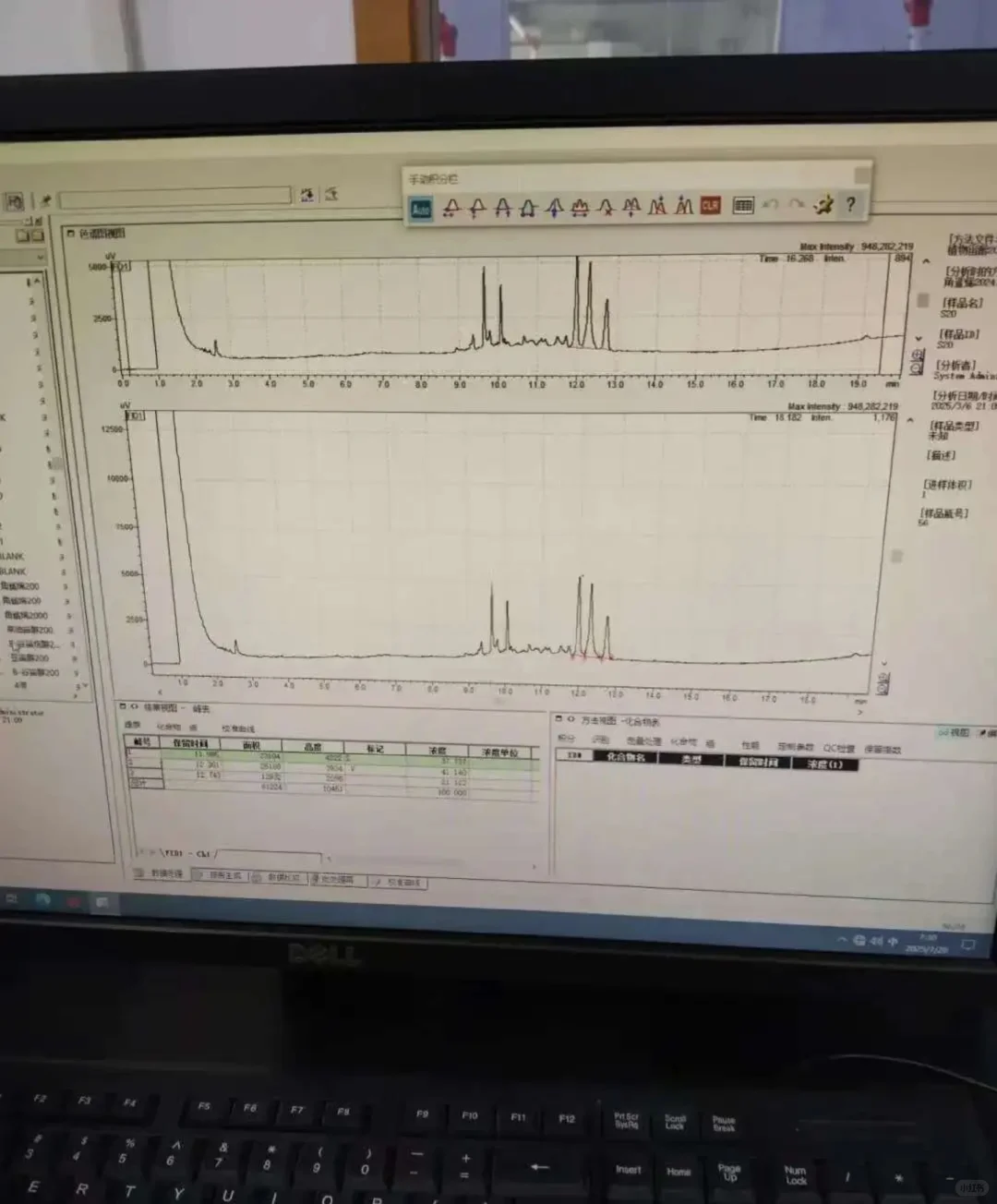Select the FID1 label on the lower chromatogram
Screen dimensions: 997x1204
[136, 415]
